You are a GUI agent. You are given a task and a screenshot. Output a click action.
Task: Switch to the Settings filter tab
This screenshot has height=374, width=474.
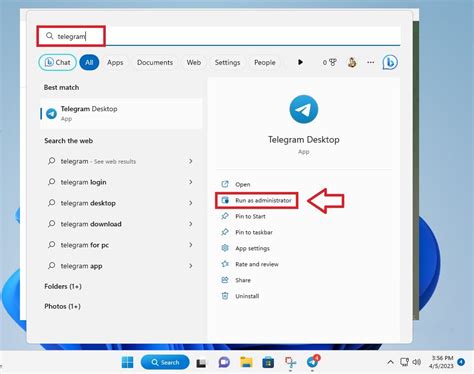(227, 62)
